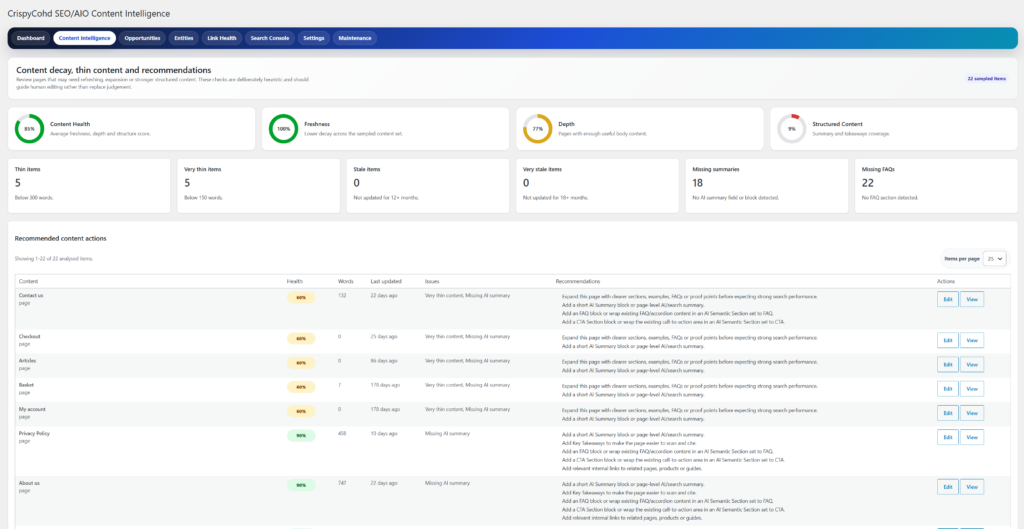
Task: Click the Health column header
Action: point(295,281)
